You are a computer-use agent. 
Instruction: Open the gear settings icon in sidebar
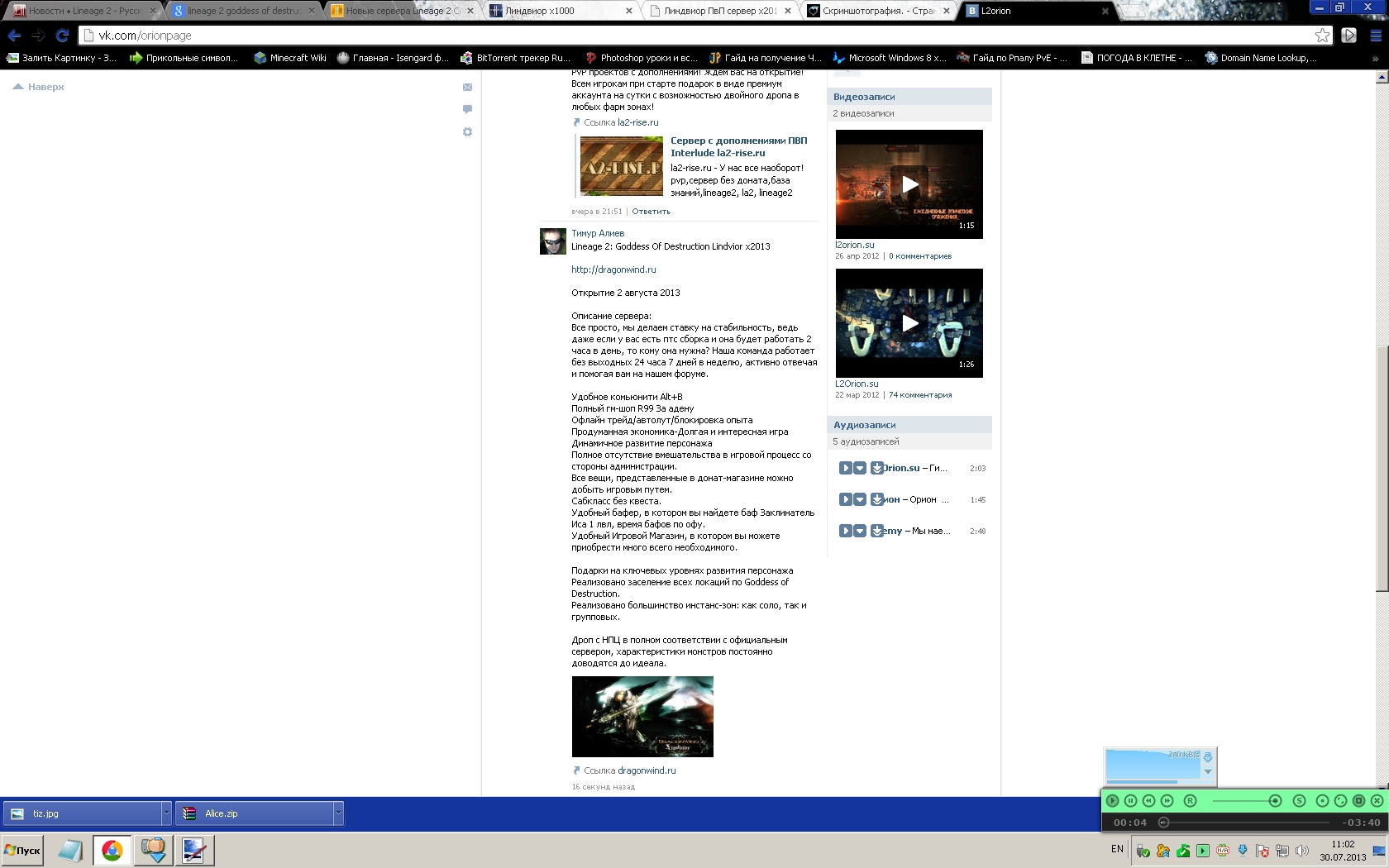(467, 132)
